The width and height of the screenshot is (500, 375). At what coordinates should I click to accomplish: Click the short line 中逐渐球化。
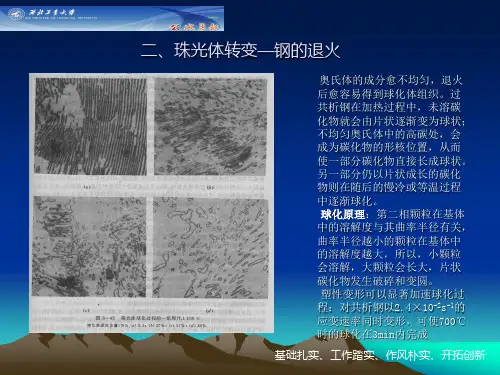point(348,201)
